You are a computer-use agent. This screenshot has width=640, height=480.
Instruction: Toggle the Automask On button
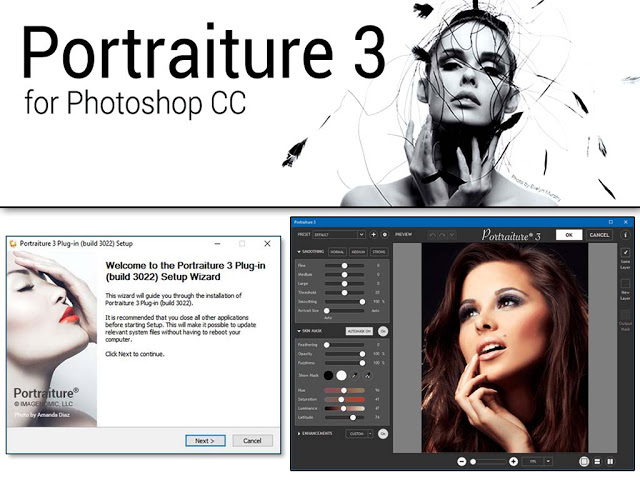359,331
